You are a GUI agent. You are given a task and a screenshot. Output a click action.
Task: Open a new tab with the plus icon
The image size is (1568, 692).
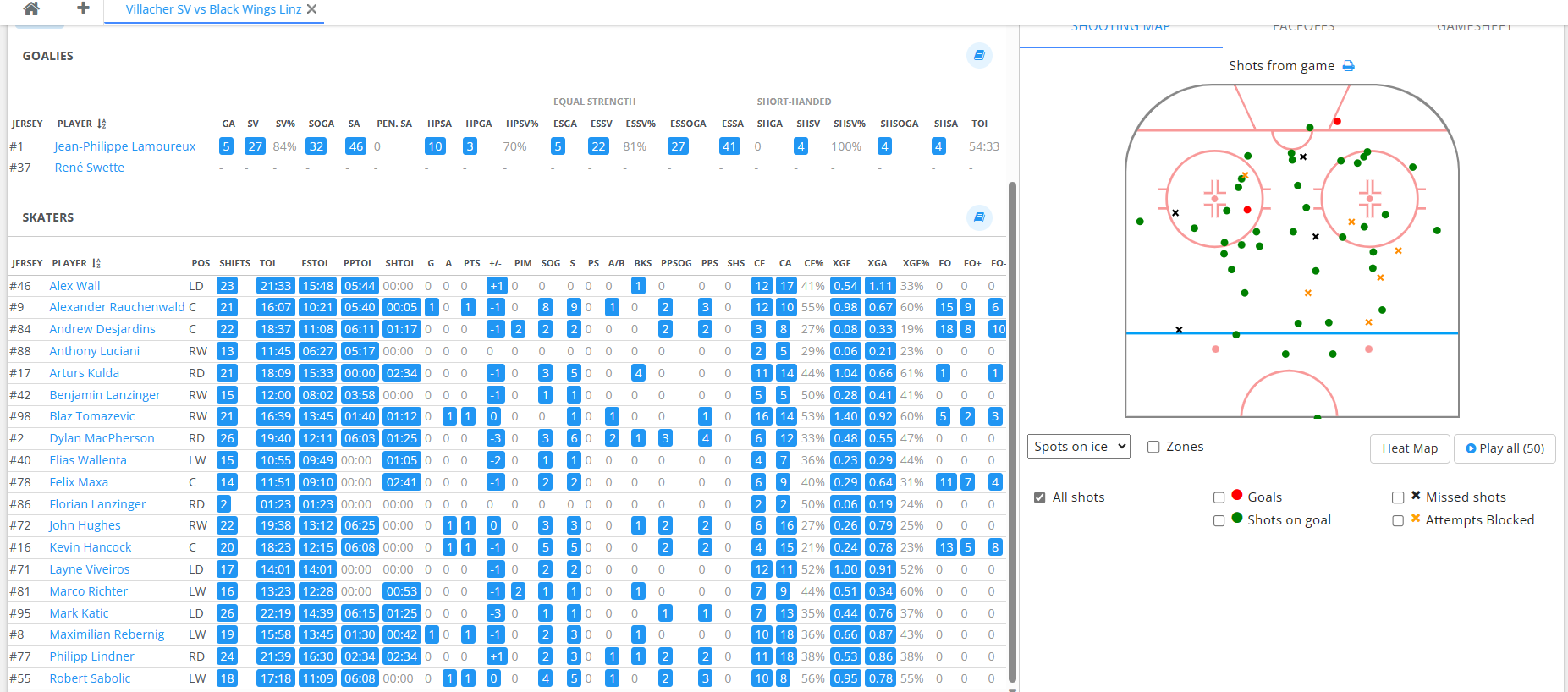83,8
